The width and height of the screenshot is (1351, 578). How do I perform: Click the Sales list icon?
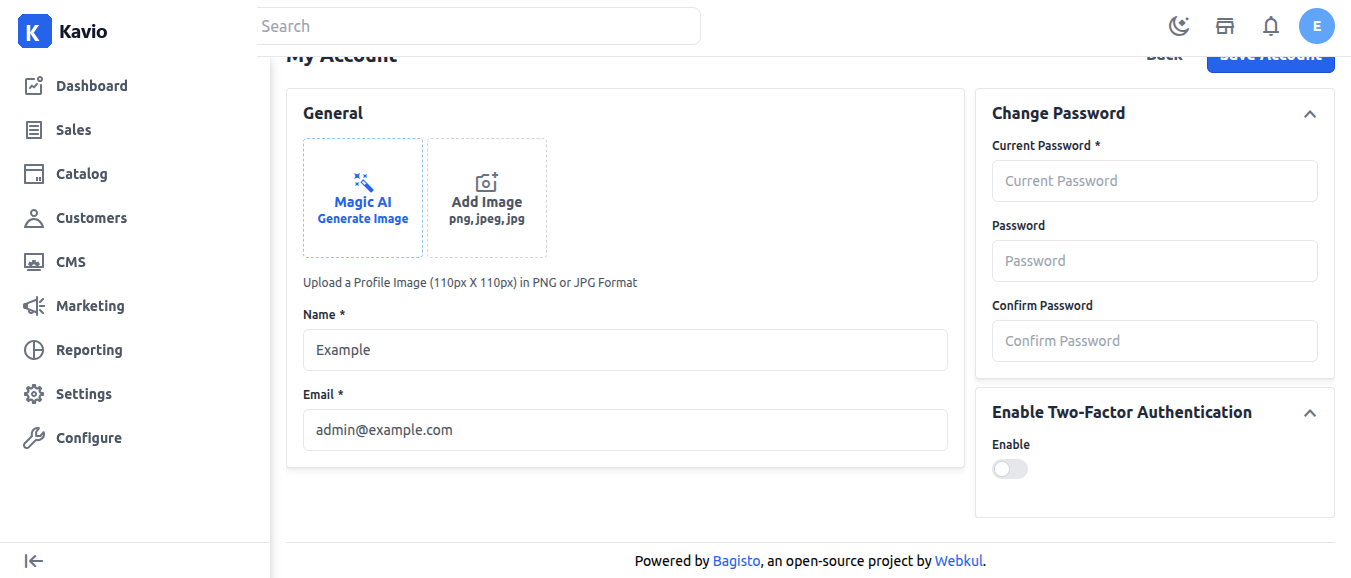(34, 130)
